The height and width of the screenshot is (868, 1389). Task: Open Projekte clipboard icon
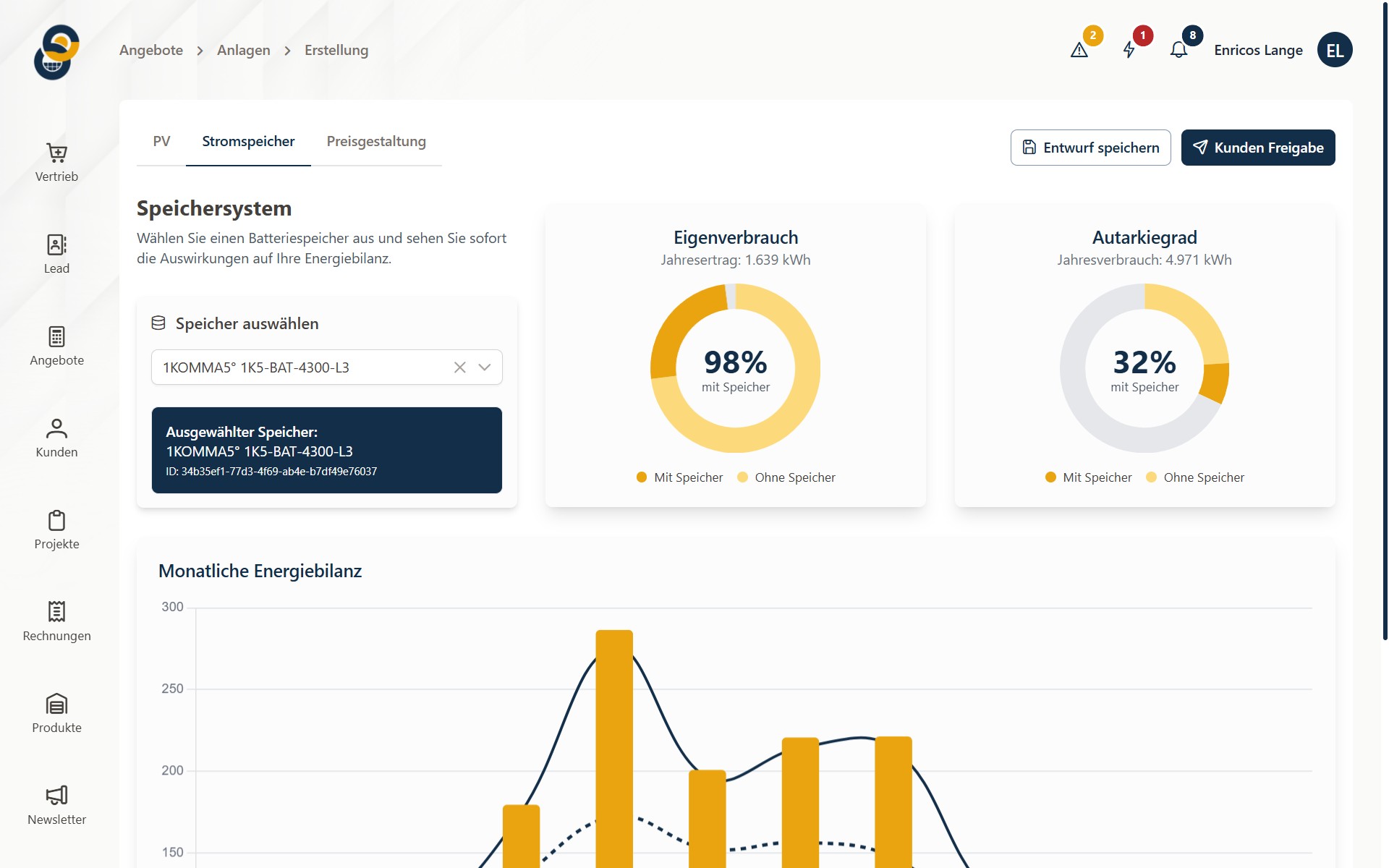point(56,521)
